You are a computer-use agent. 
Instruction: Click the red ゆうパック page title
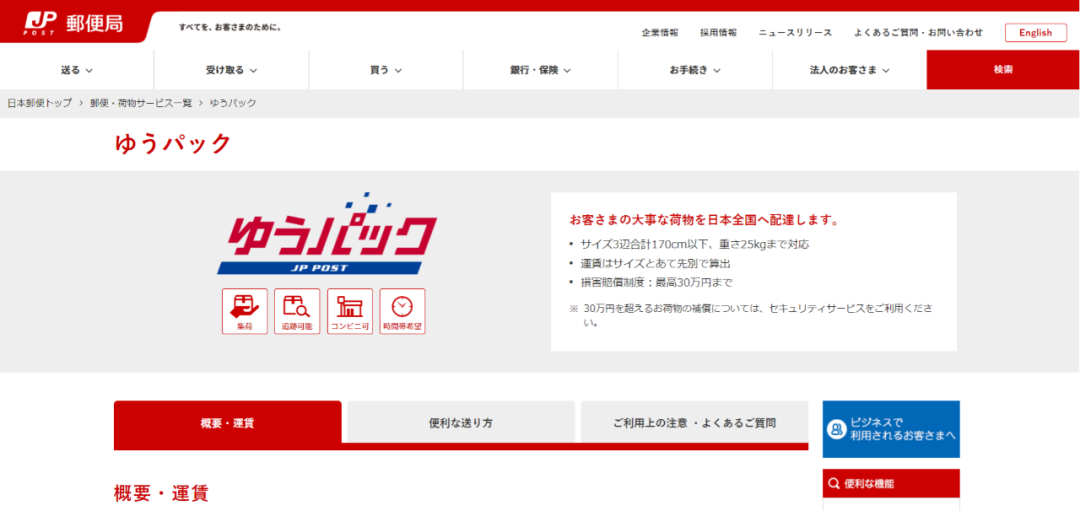(x=173, y=143)
